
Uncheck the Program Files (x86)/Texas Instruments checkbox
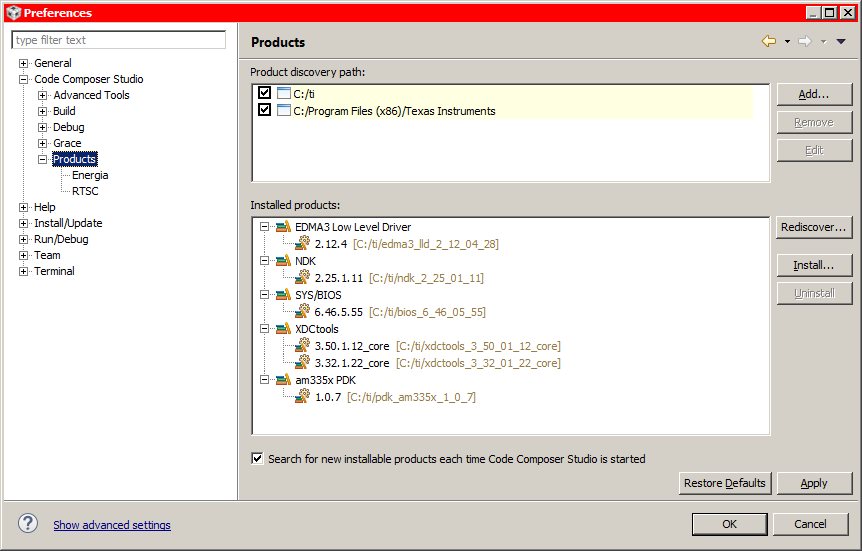[x=264, y=110]
